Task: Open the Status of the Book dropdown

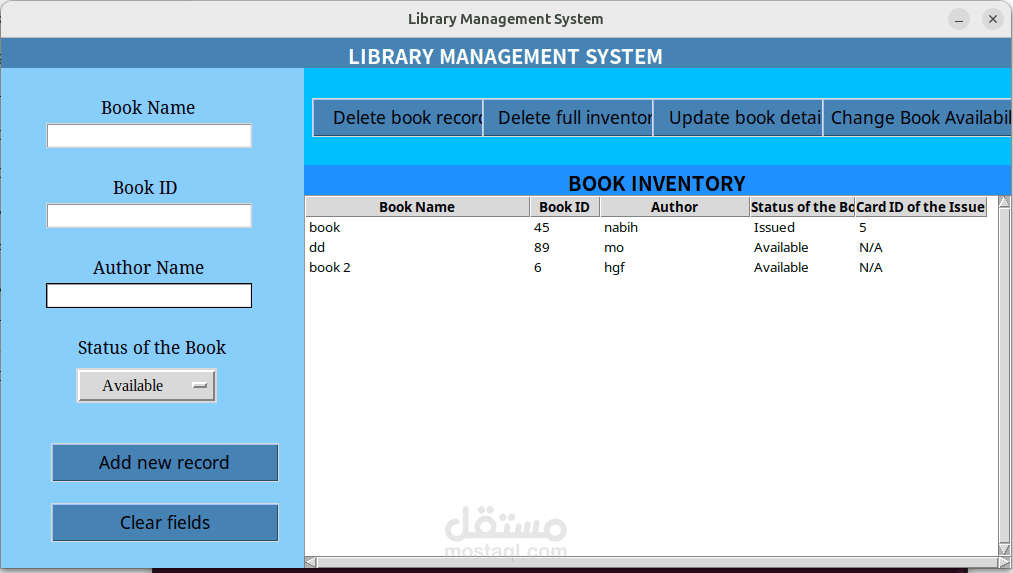Action: tap(147, 386)
